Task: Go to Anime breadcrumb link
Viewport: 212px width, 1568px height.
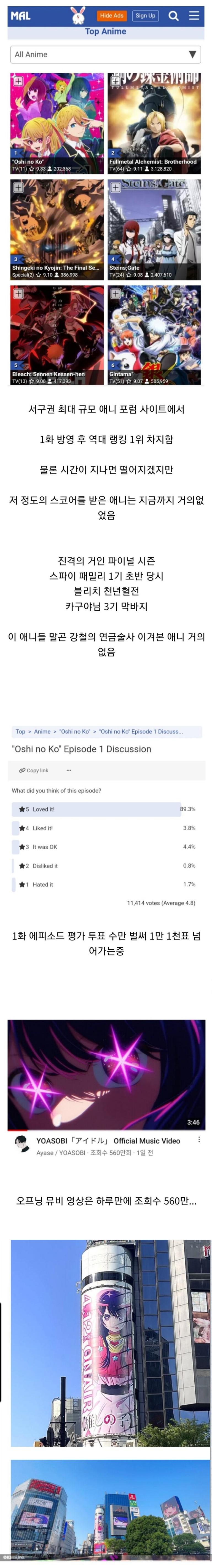Action: click(x=42, y=732)
